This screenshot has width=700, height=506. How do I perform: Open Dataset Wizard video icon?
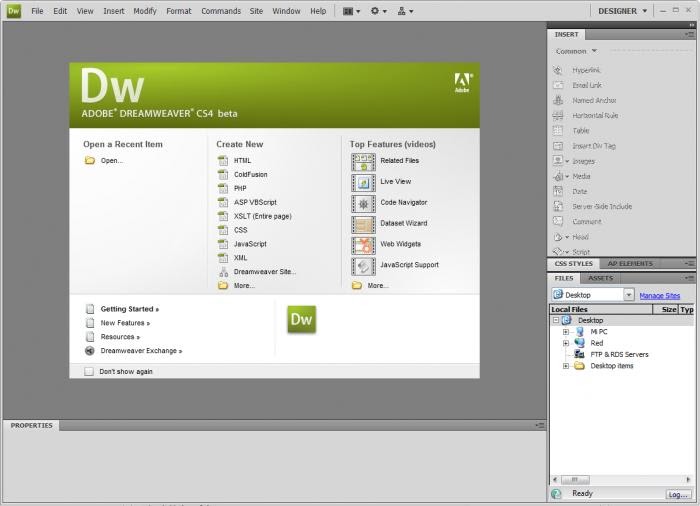tap(363, 225)
